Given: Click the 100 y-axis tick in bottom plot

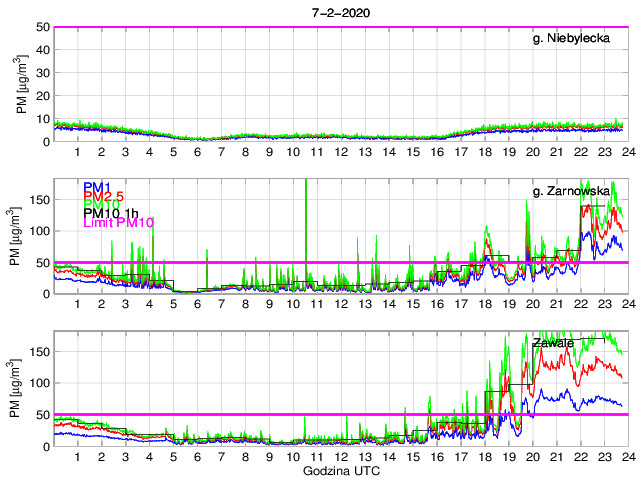Looking at the screenshot, I should tap(39, 383).
